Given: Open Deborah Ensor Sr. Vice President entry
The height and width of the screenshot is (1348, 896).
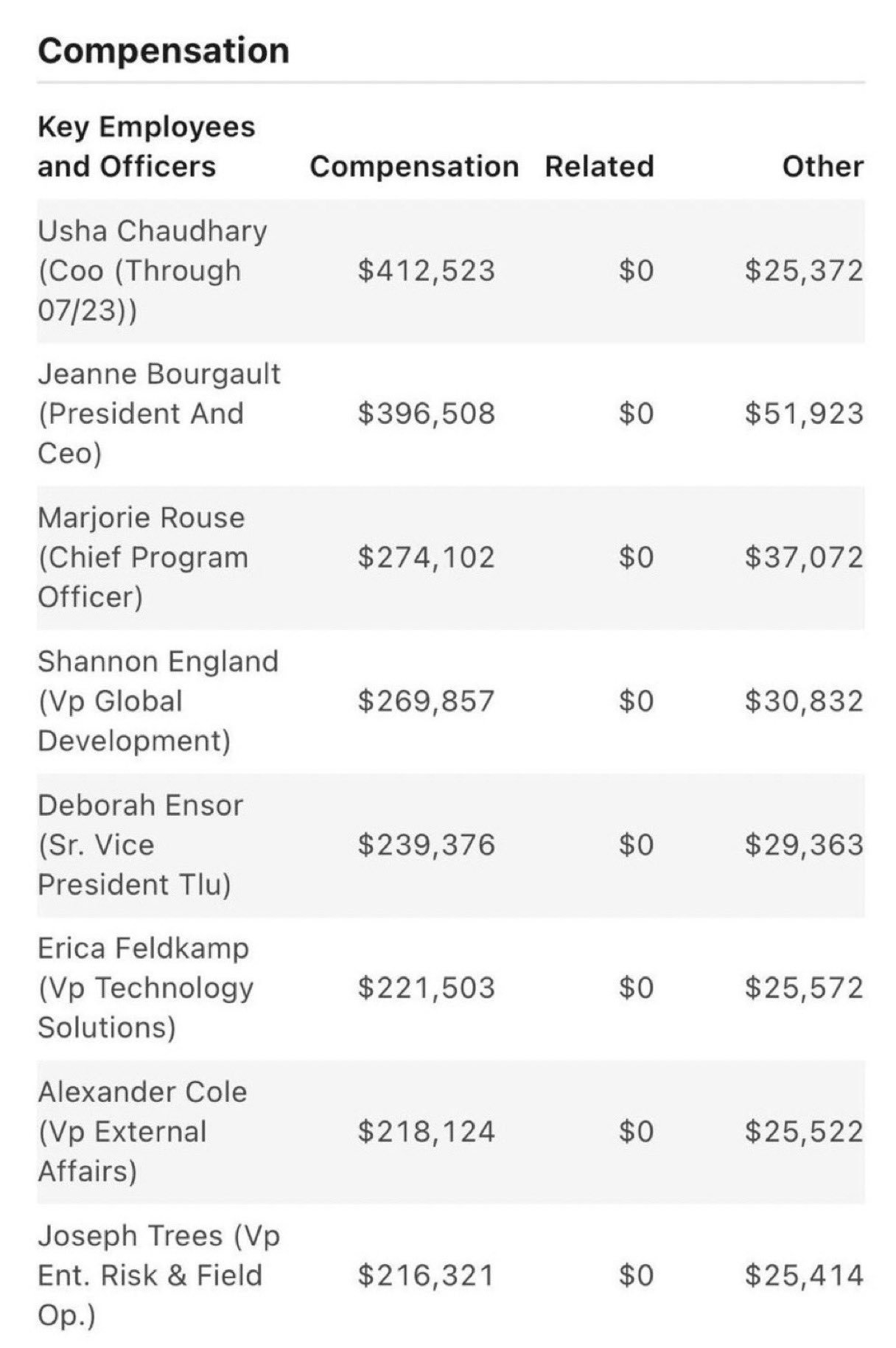Looking at the screenshot, I should click(140, 844).
